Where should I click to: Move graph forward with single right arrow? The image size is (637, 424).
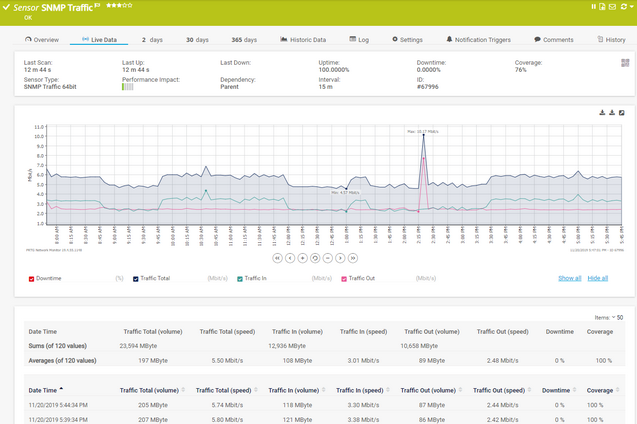pos(340,258)
